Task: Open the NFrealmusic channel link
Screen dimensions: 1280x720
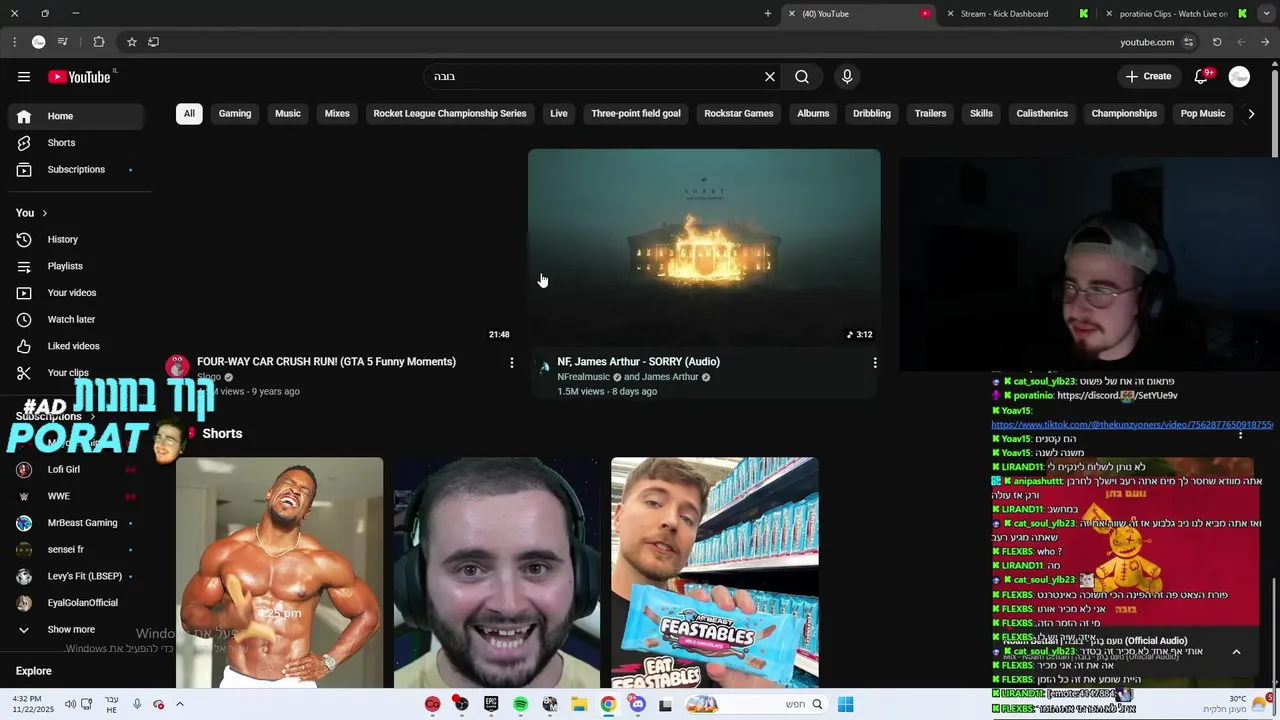Action: pos(583,377)
